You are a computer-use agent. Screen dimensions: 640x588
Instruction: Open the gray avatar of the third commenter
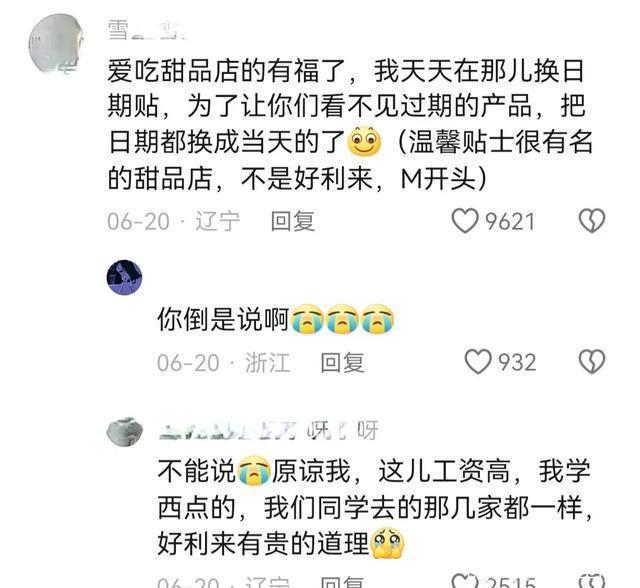click(124, 432)
